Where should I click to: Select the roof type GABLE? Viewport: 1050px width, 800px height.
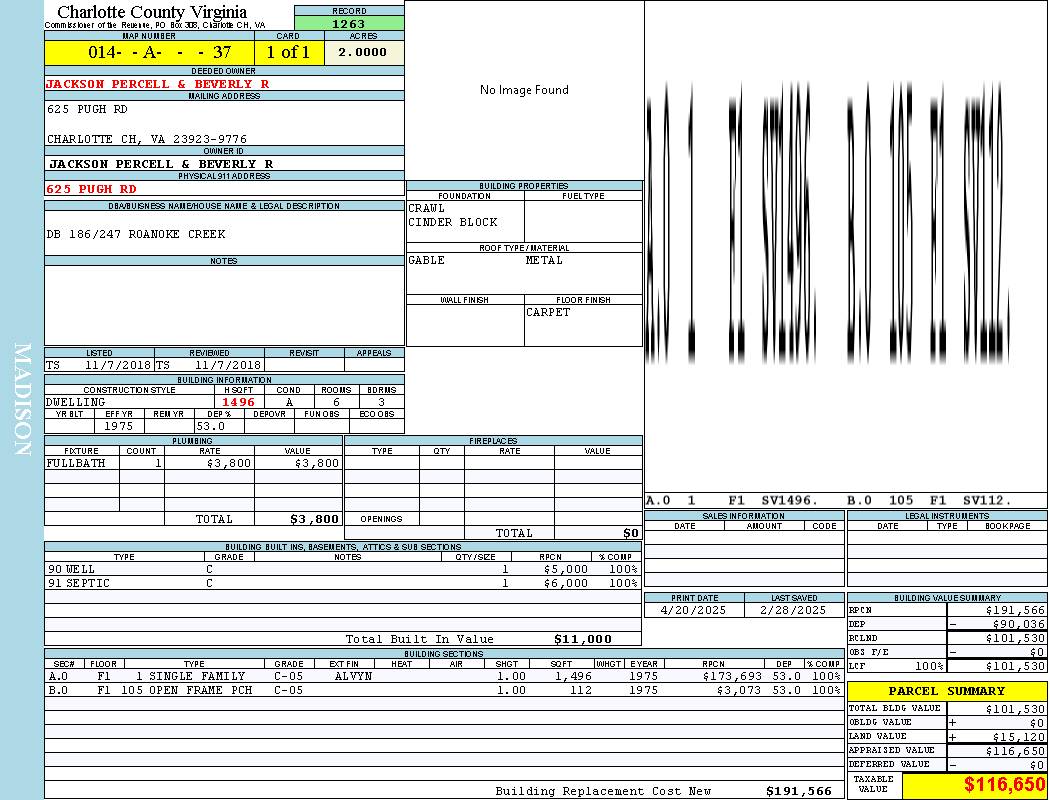[x=426, y=260]
